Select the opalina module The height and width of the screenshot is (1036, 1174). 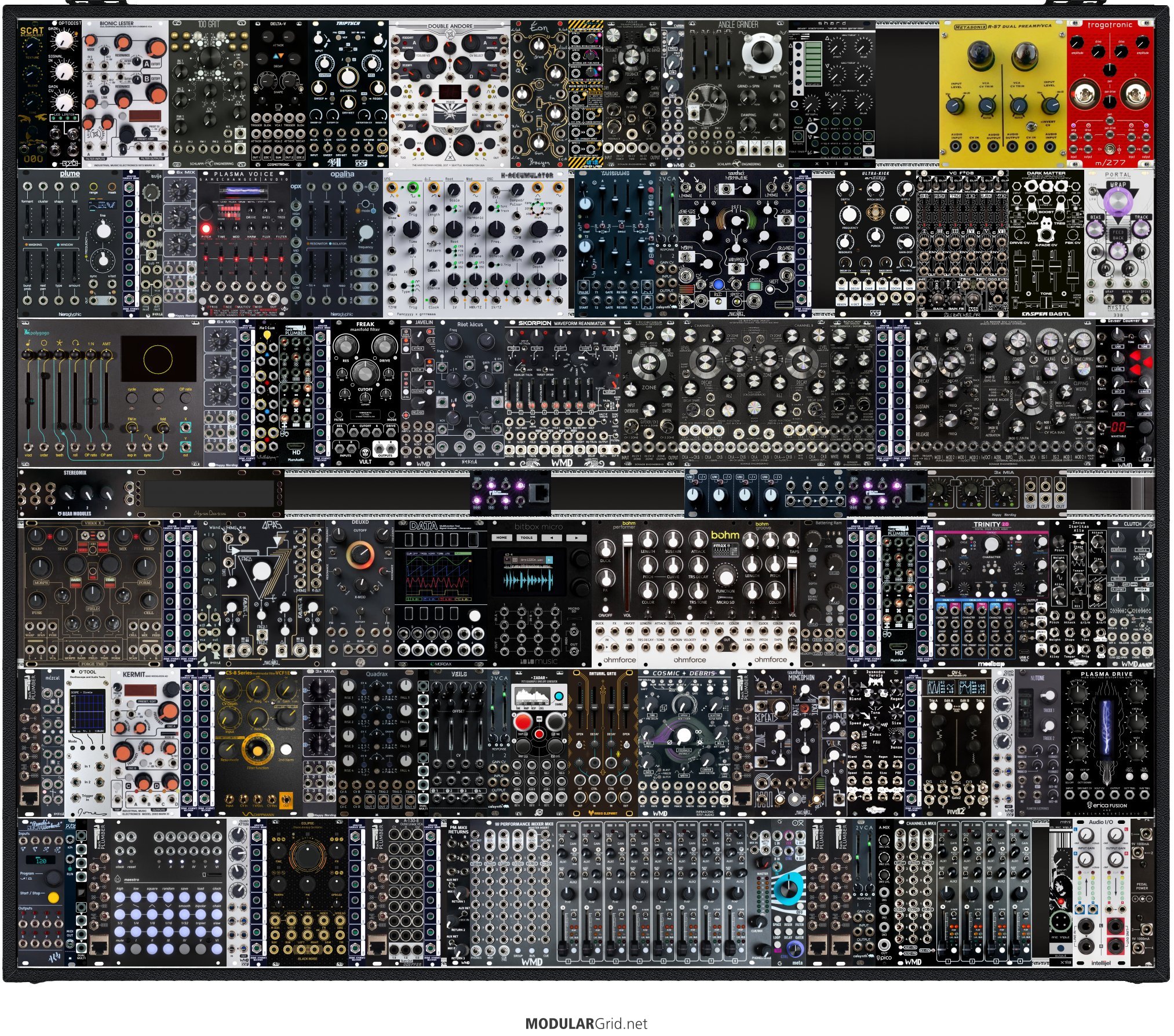click(342, 244)
